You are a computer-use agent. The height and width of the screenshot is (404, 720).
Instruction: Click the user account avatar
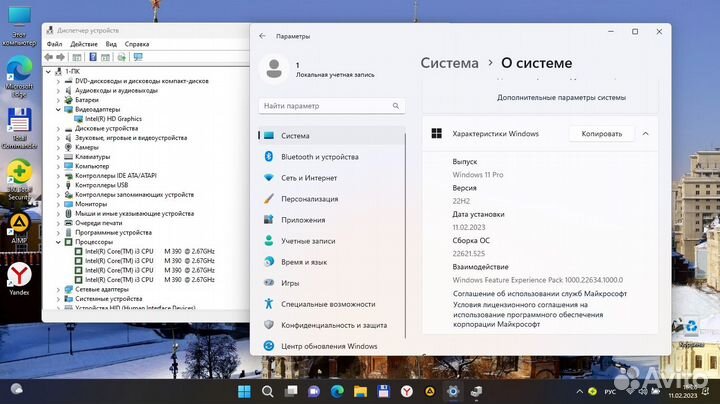click(274, 69)
